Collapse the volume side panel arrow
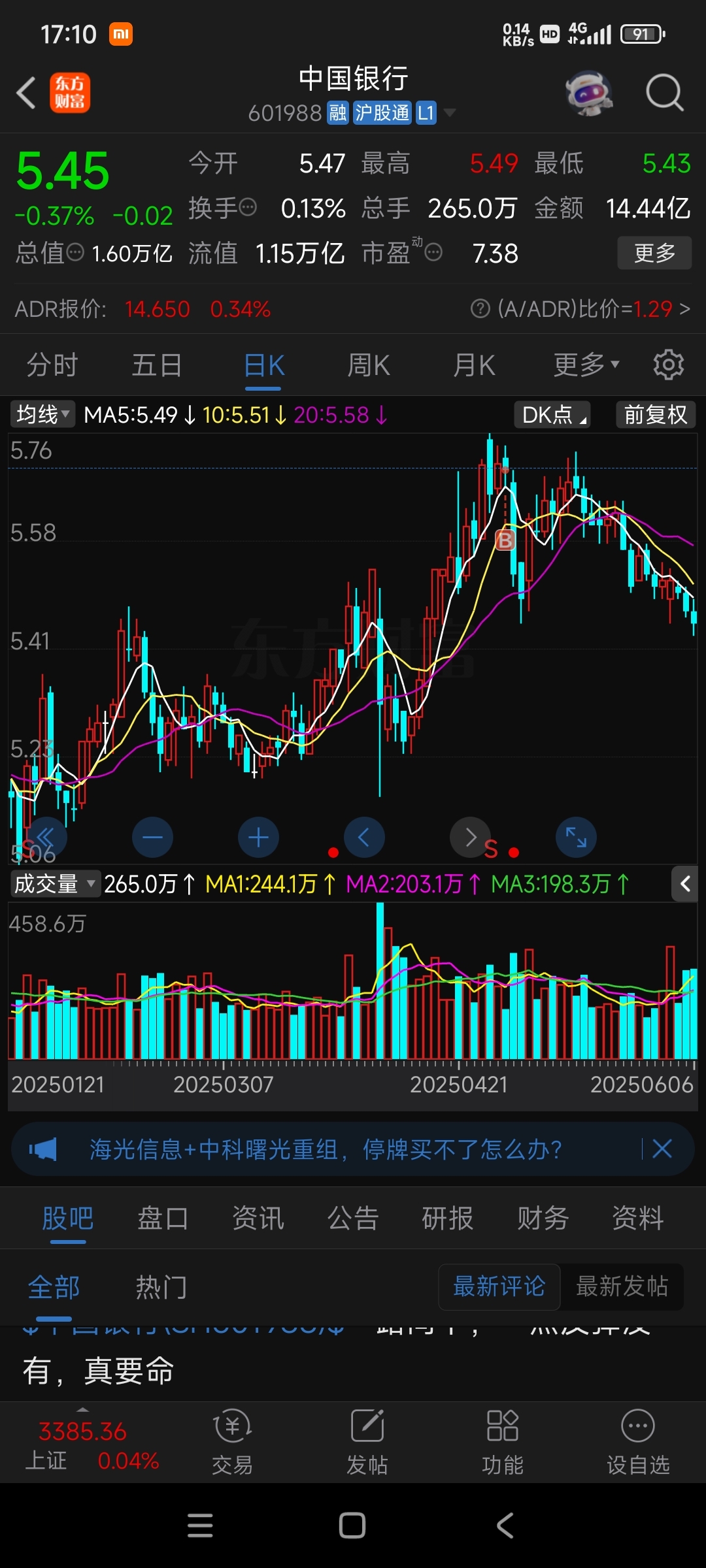706x1568 pixels. (685, 884)
